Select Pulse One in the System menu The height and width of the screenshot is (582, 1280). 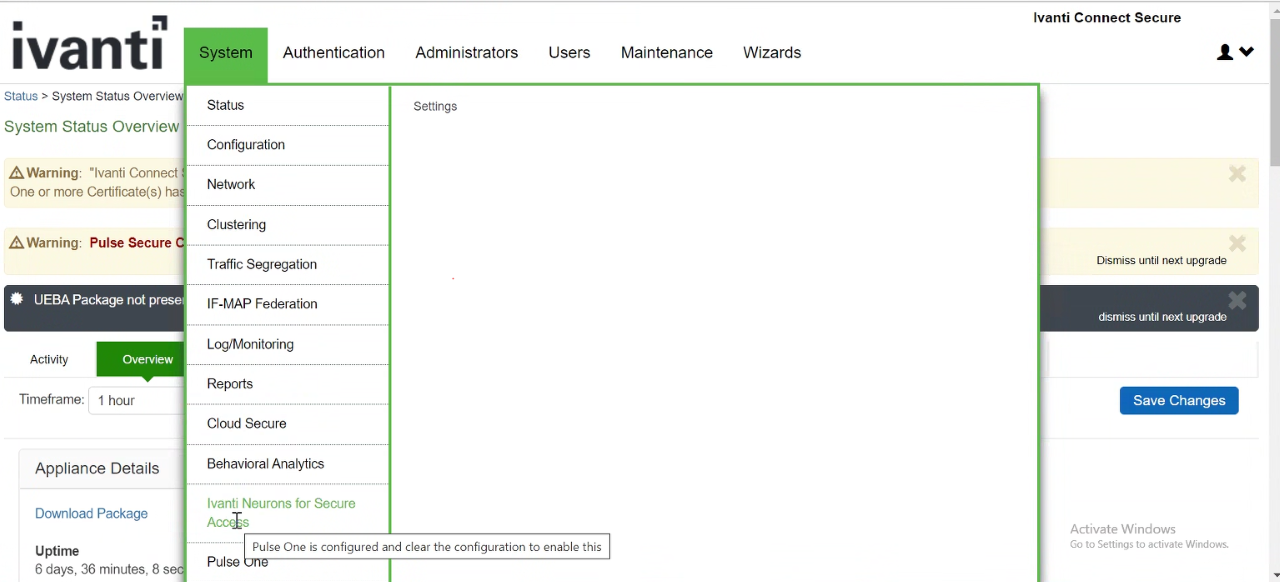(237, 561)
